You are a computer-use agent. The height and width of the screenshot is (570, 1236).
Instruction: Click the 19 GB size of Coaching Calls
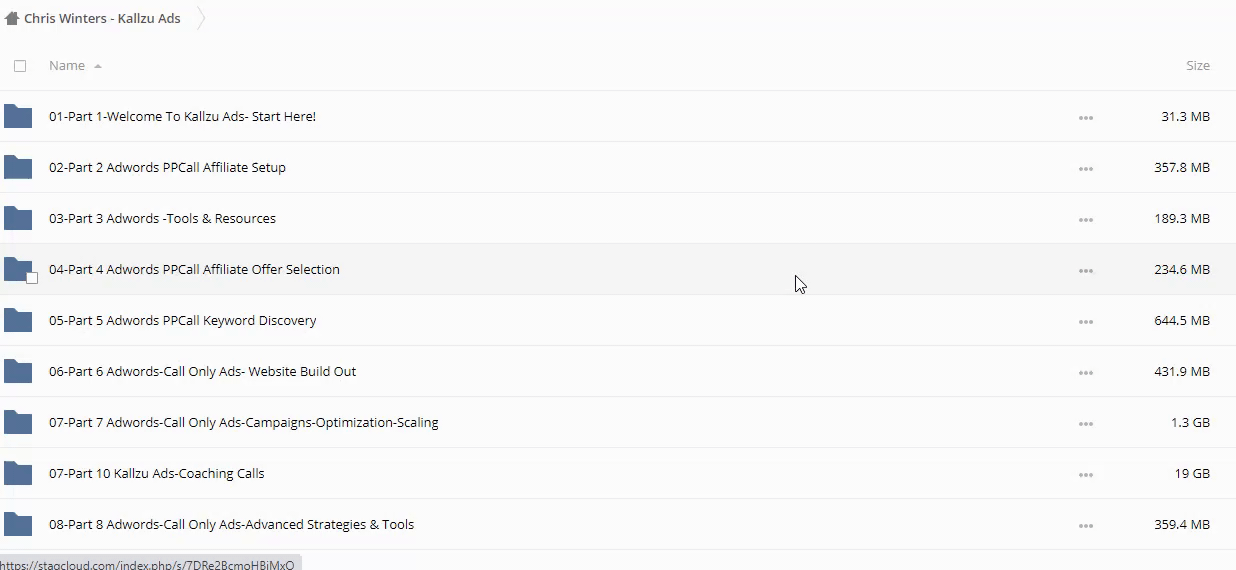point(1190,474)
